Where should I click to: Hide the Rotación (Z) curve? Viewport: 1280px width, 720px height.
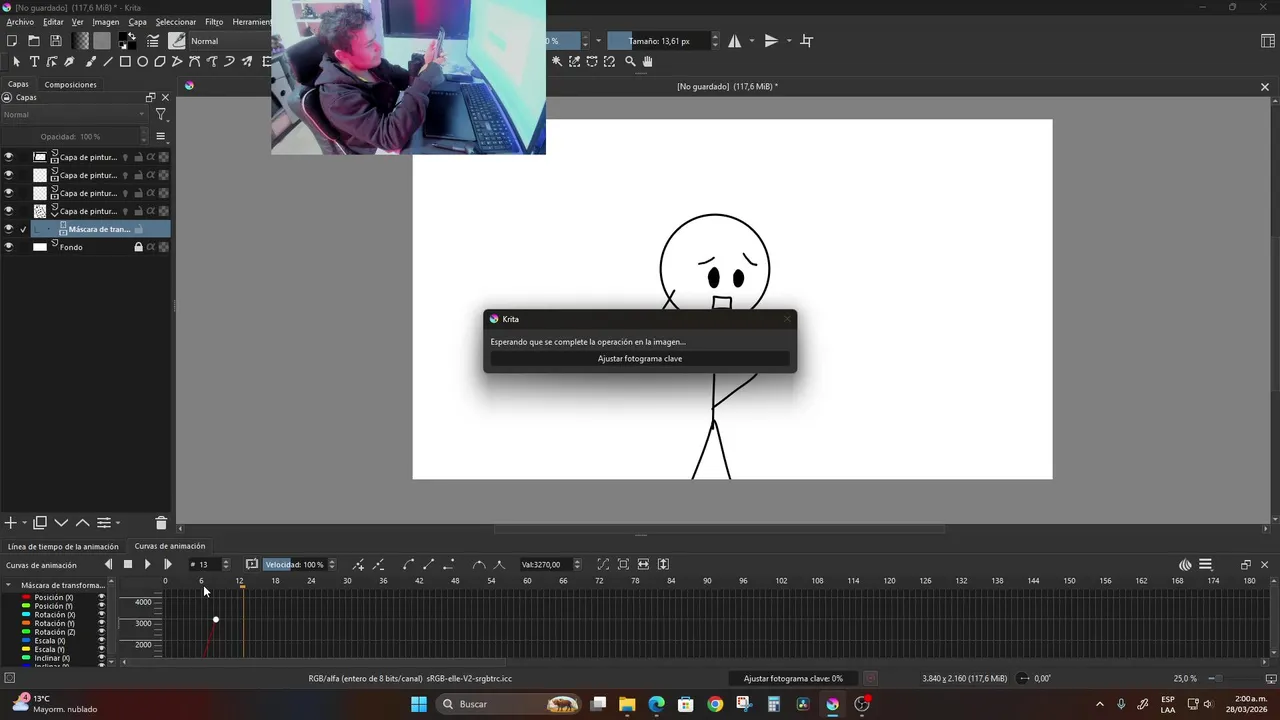coord(101,632)
